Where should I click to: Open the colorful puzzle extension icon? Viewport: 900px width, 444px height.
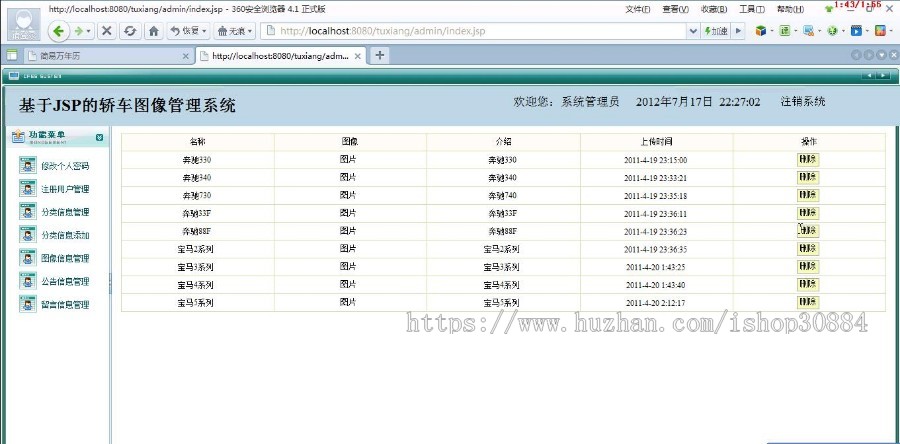click(x=880, y=31)
